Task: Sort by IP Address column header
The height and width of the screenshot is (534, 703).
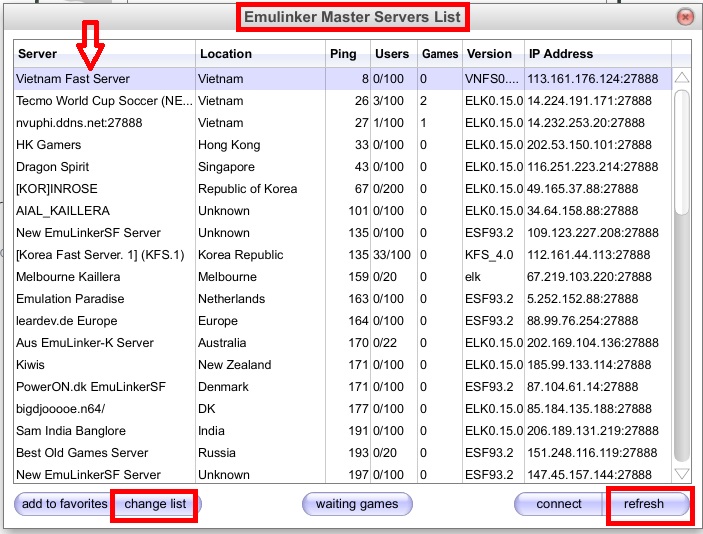Action: (598, 54)
